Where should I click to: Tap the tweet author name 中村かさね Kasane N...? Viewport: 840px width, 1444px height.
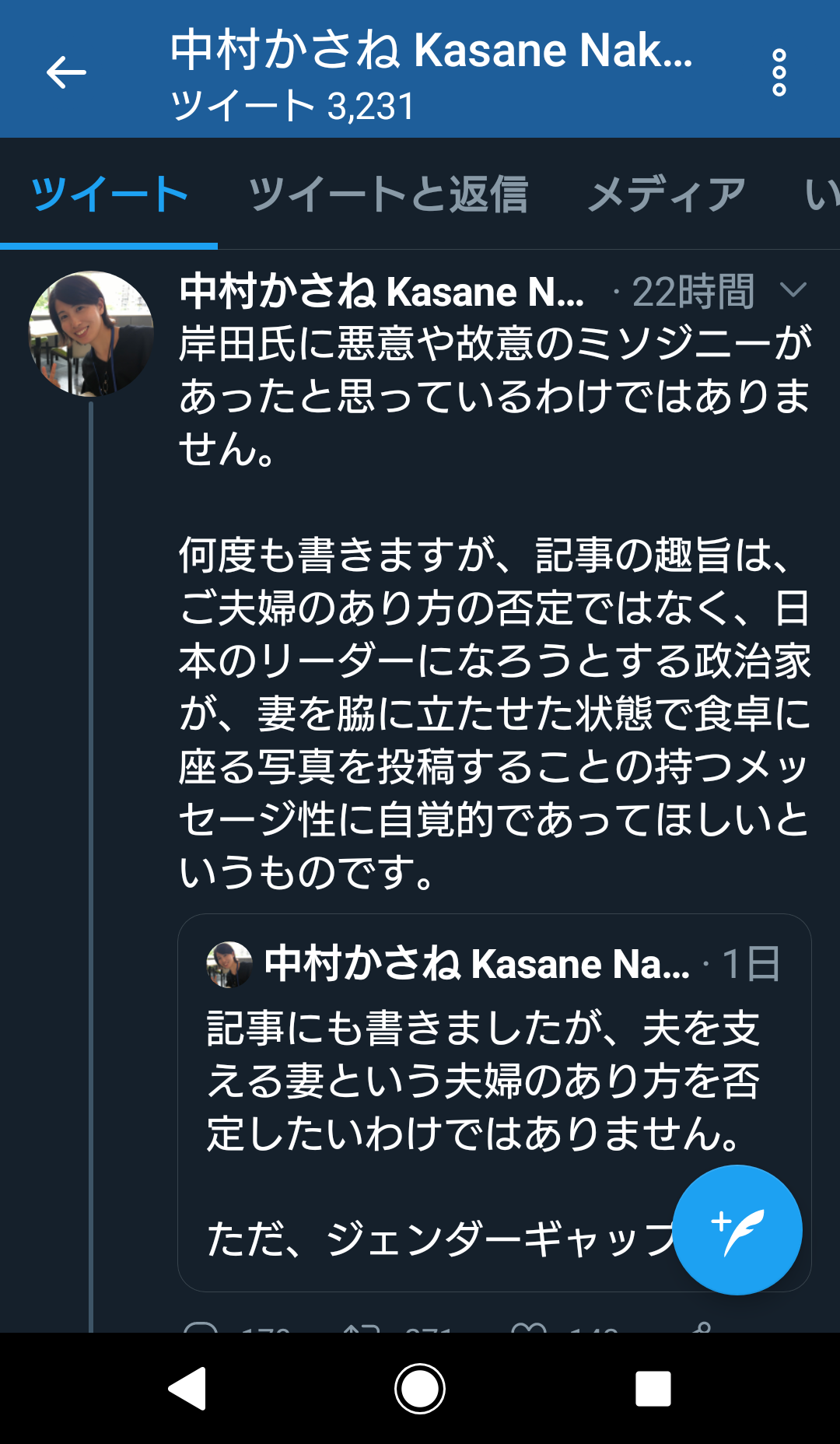pyautogui.click(x=381, y=292)
